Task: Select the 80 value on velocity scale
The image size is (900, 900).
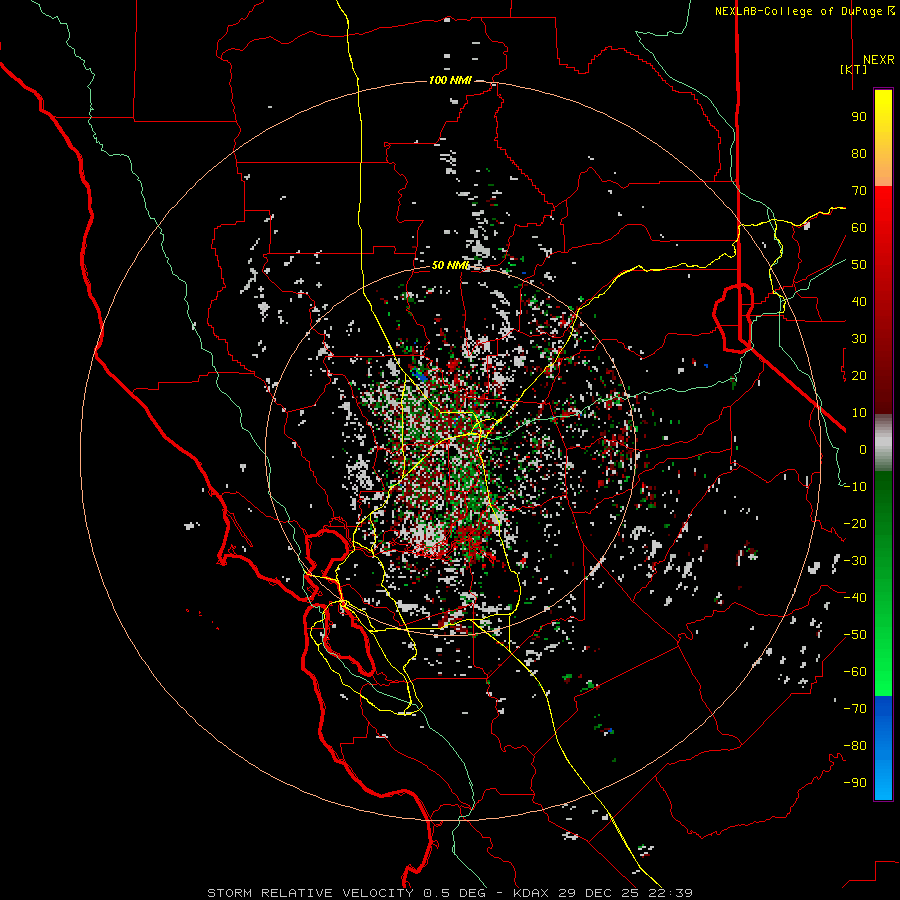Action: click(x=859, y=154)
